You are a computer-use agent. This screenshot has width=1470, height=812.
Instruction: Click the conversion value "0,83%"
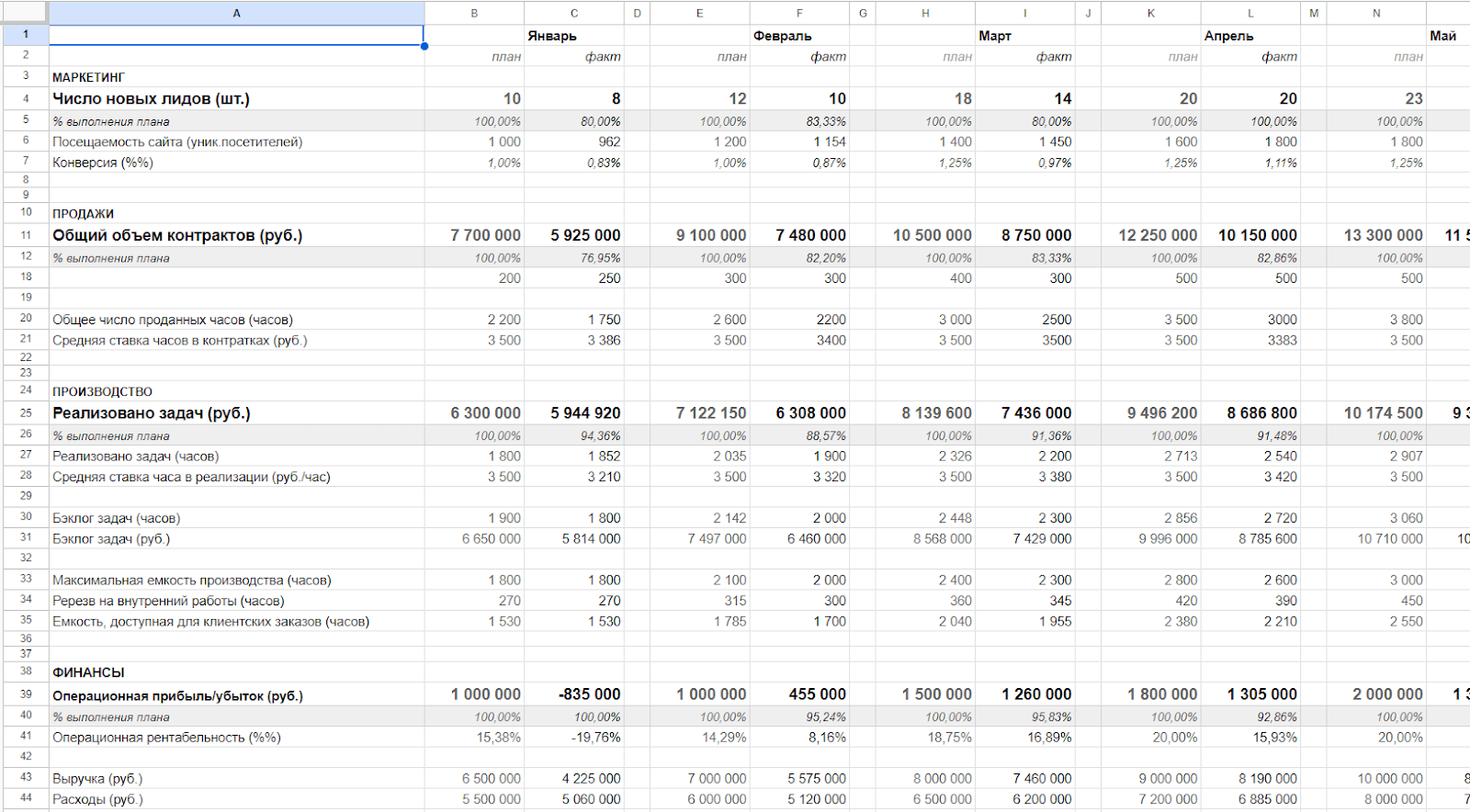(574, 163)
